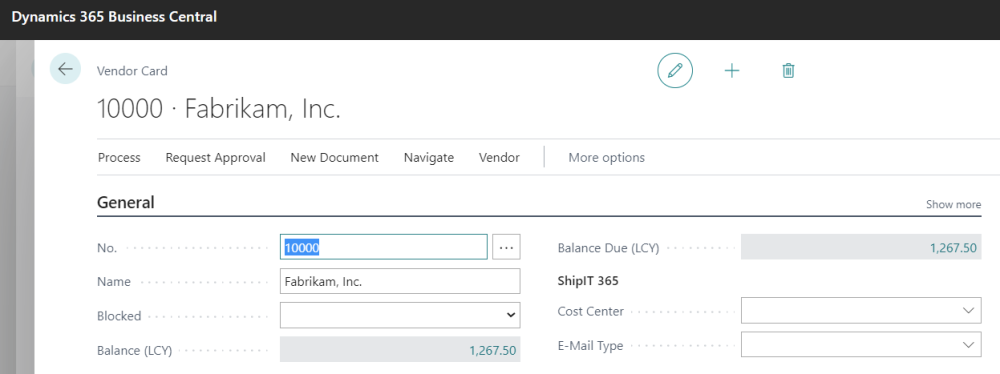Open the Request Approval menu
Viewport: 1000px width, 374px height.
(x=216, y=158)
